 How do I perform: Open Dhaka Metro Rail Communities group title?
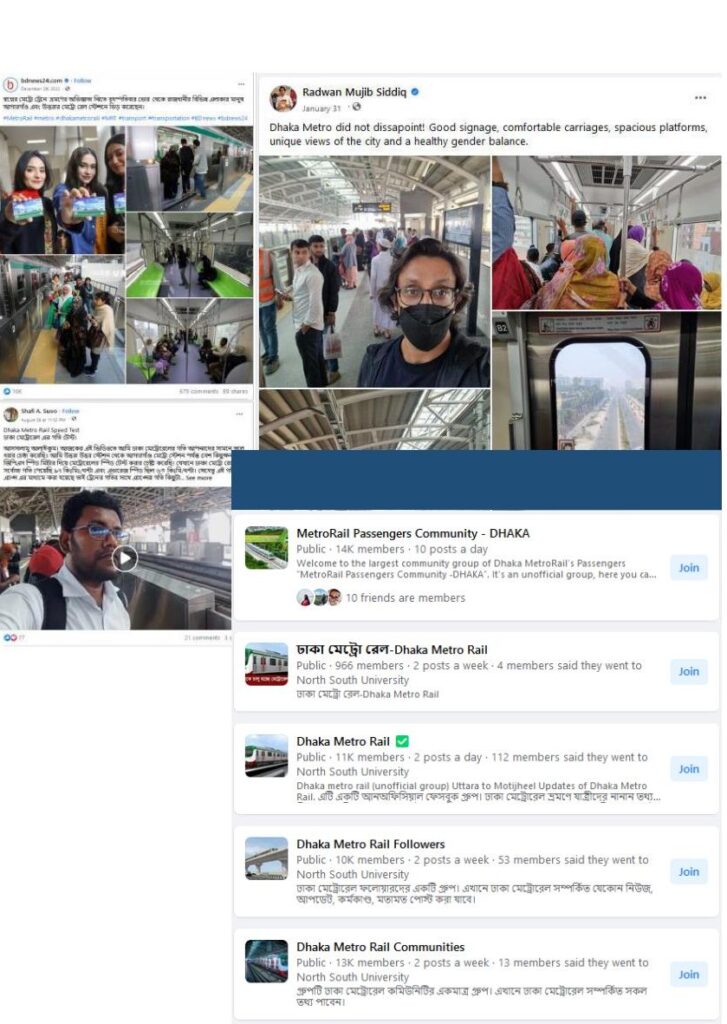[x=380, y=946]
